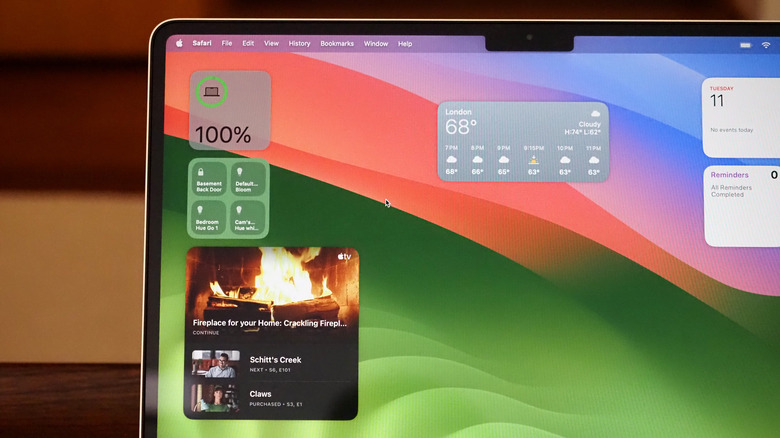Open the Claws thumbnail
The width and height of the screenshot is (780, 438).
[215, 398]
